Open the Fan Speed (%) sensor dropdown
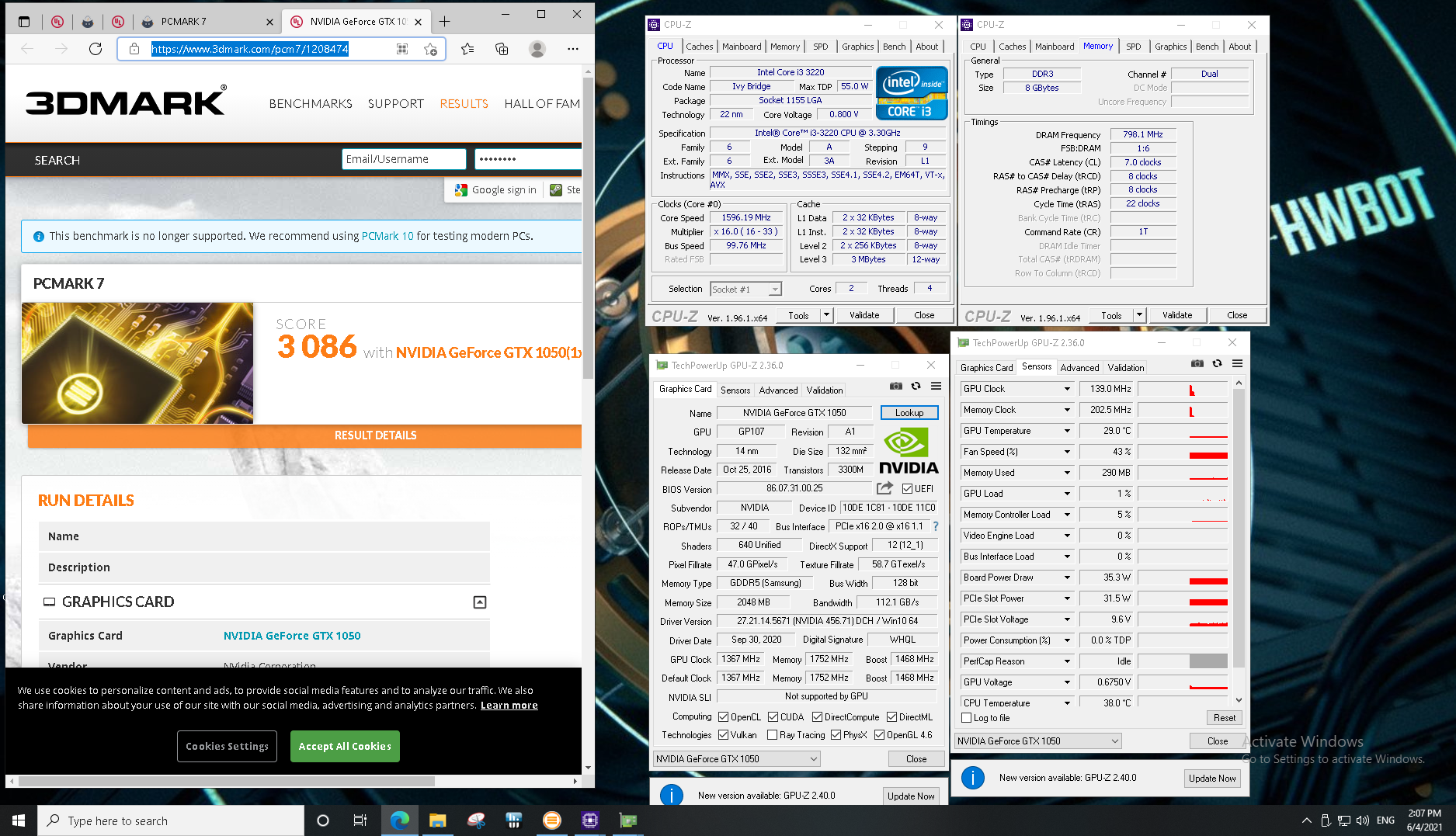Viewport: 1456px width, 836px height. (1067, 452)
